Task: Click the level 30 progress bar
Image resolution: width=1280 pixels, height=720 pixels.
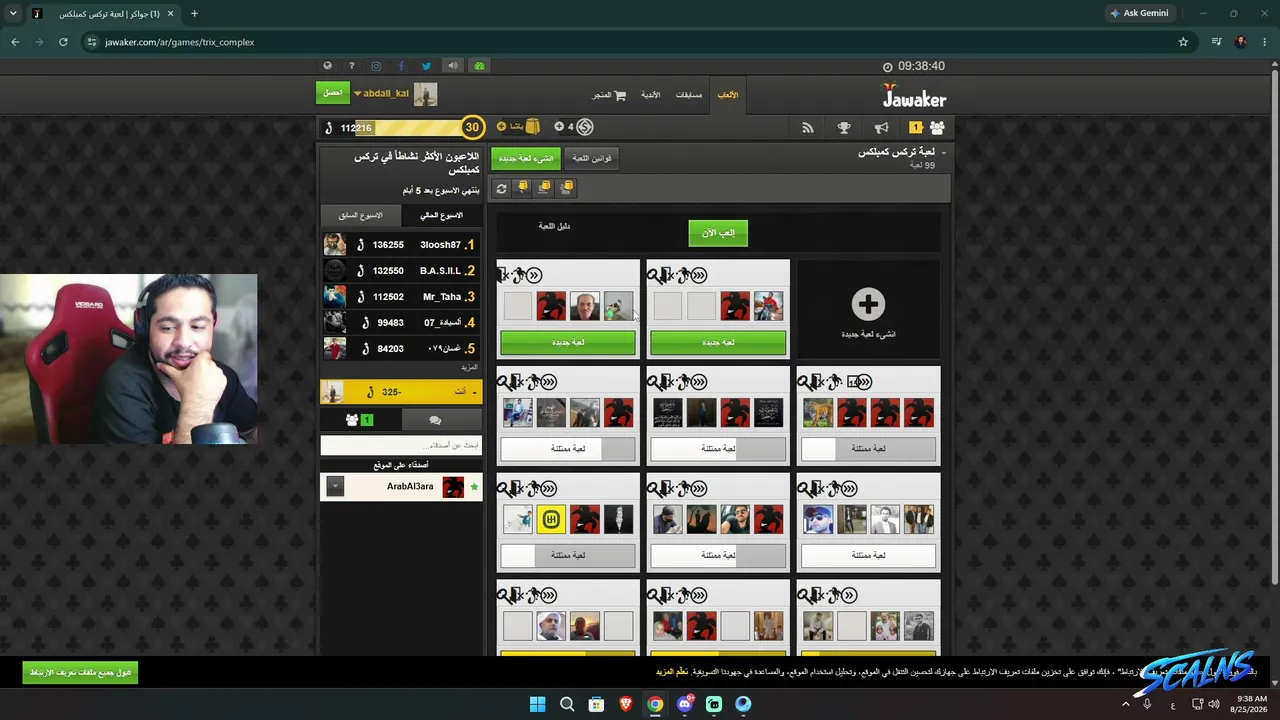Action: coord(404,127)
